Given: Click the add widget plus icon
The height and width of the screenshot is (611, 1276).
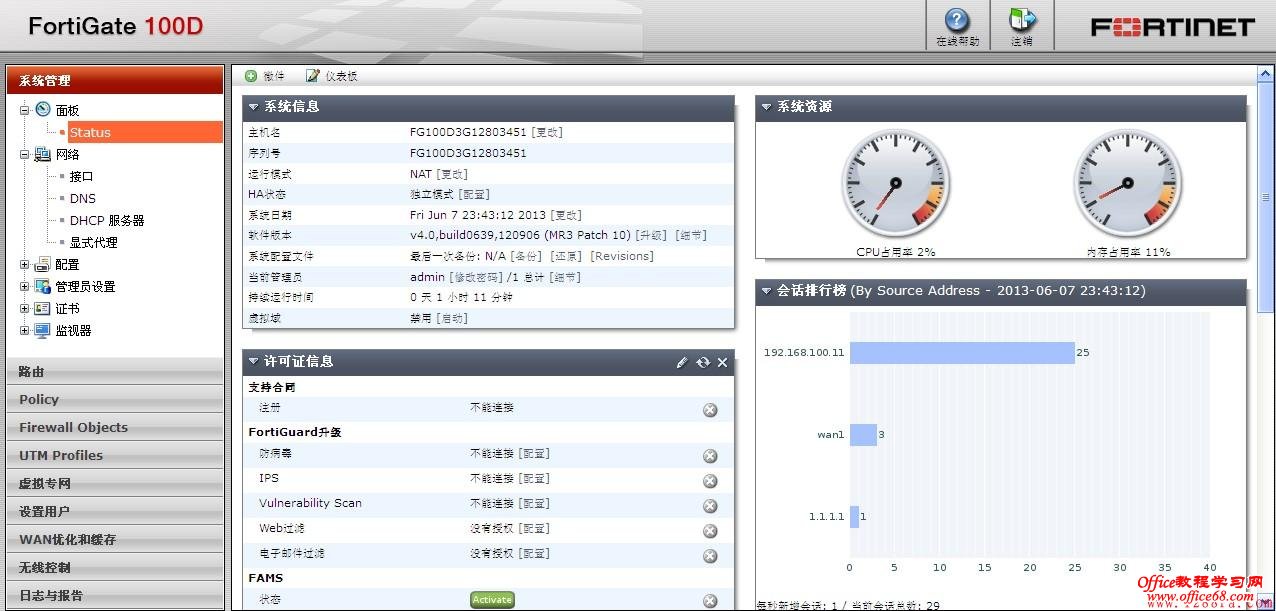Looking at the screenshot, I should (251, 76).
